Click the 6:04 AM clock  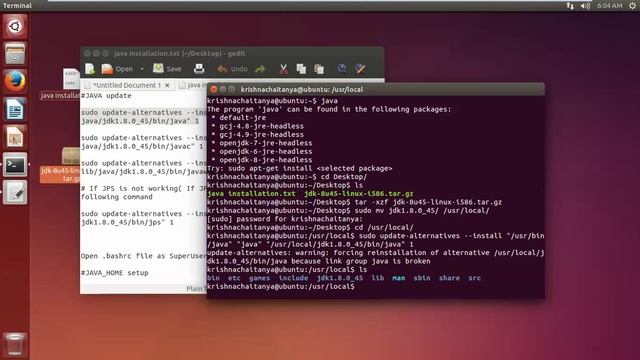(610, 6)
